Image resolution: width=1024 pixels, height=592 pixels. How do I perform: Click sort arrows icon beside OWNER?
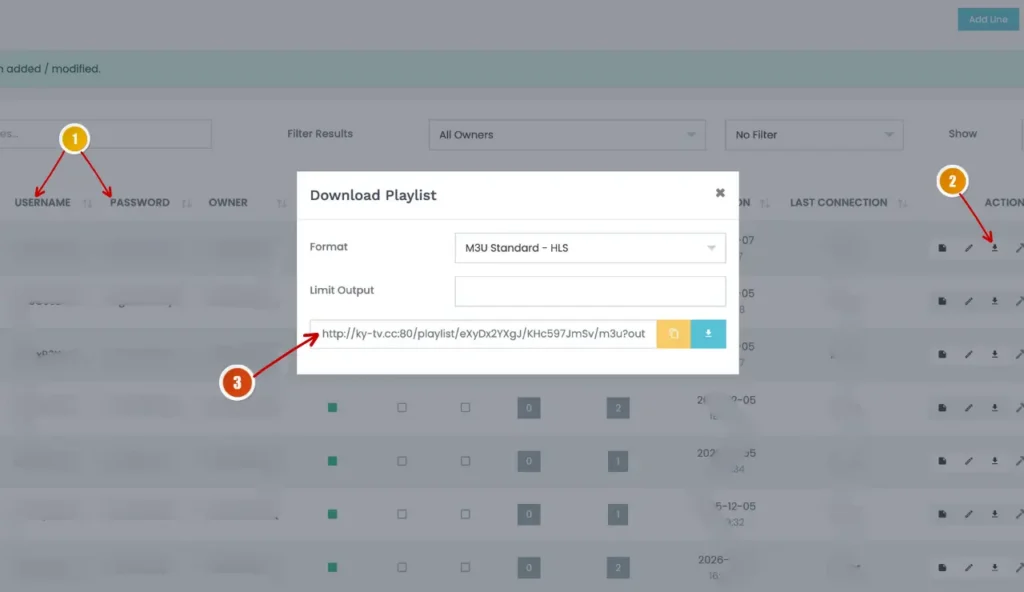(x=281, y=203)
